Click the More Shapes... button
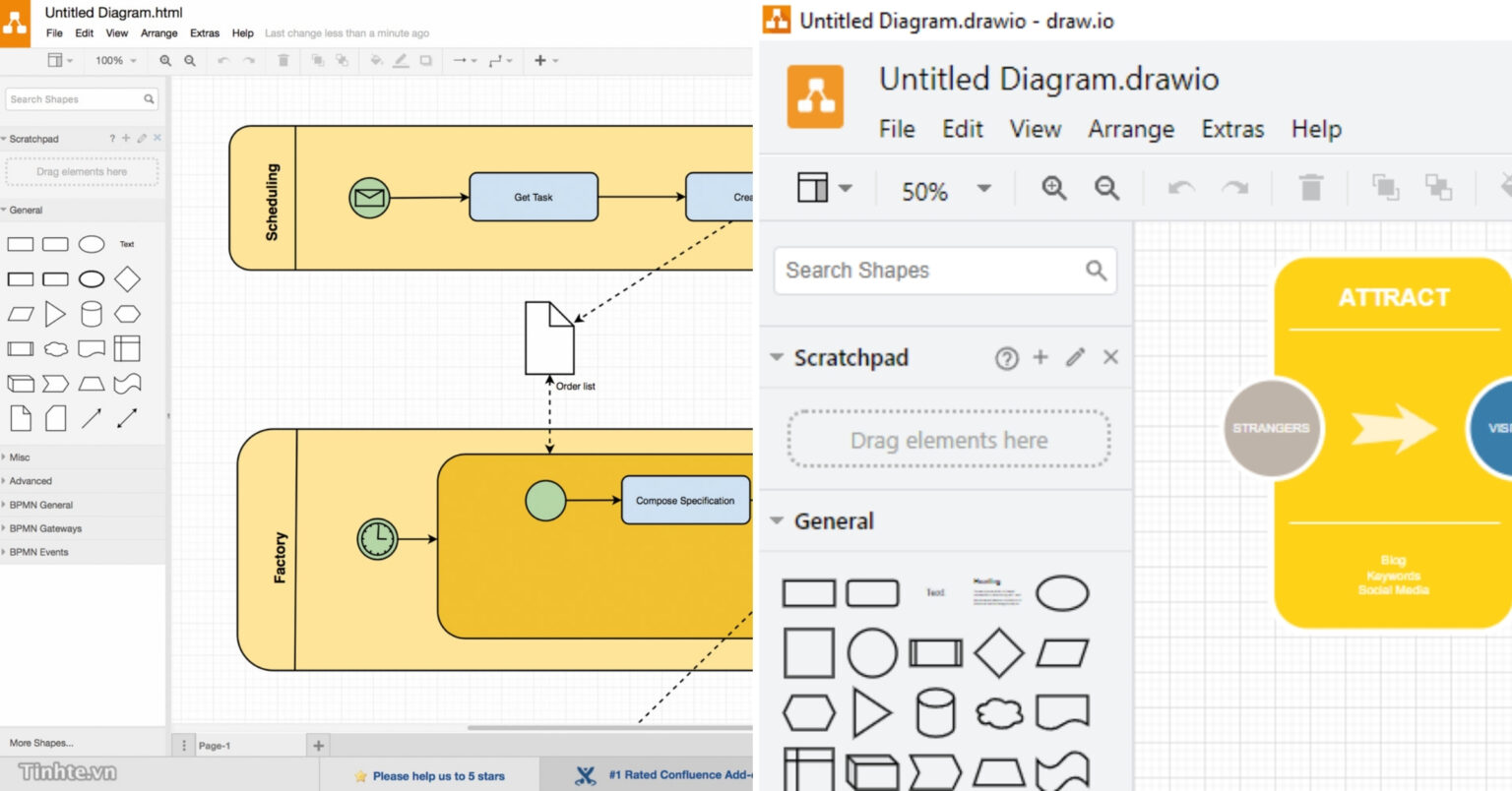The height and width of the screenshot is (791, 1512). click(x=41, y=743)
